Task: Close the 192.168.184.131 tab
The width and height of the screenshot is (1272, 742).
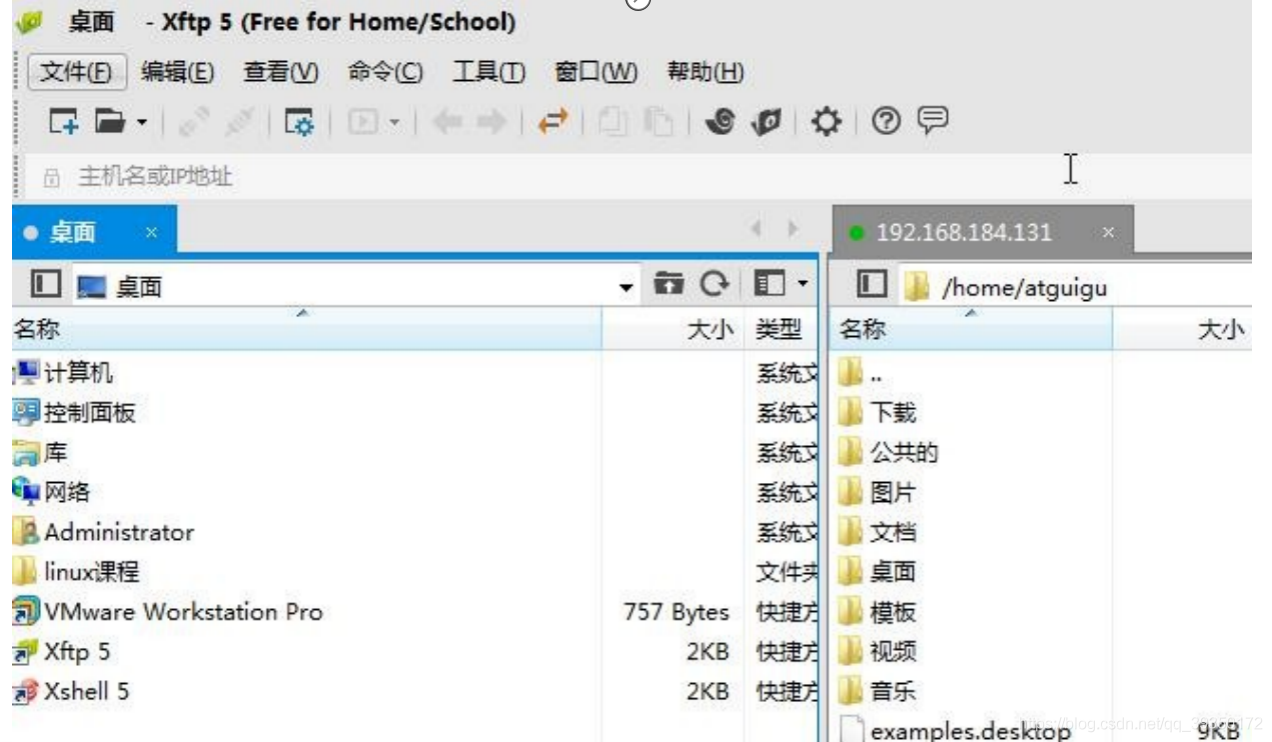Action: tap(1107, 232)
